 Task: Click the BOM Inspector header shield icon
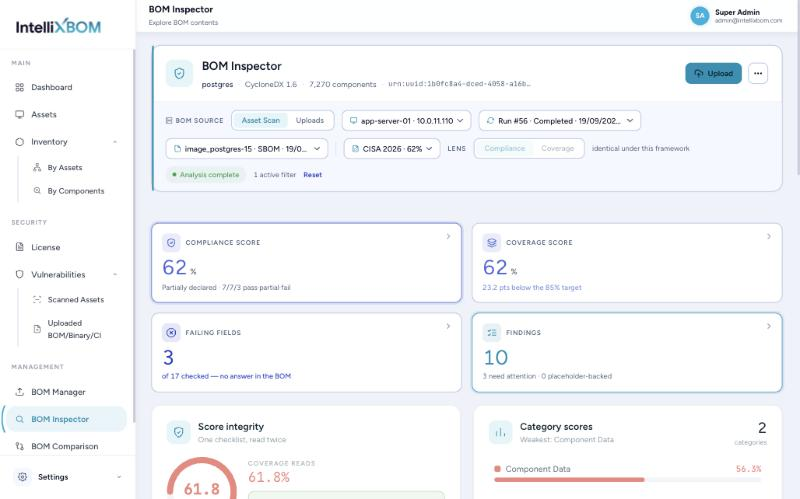coord(179,73)
